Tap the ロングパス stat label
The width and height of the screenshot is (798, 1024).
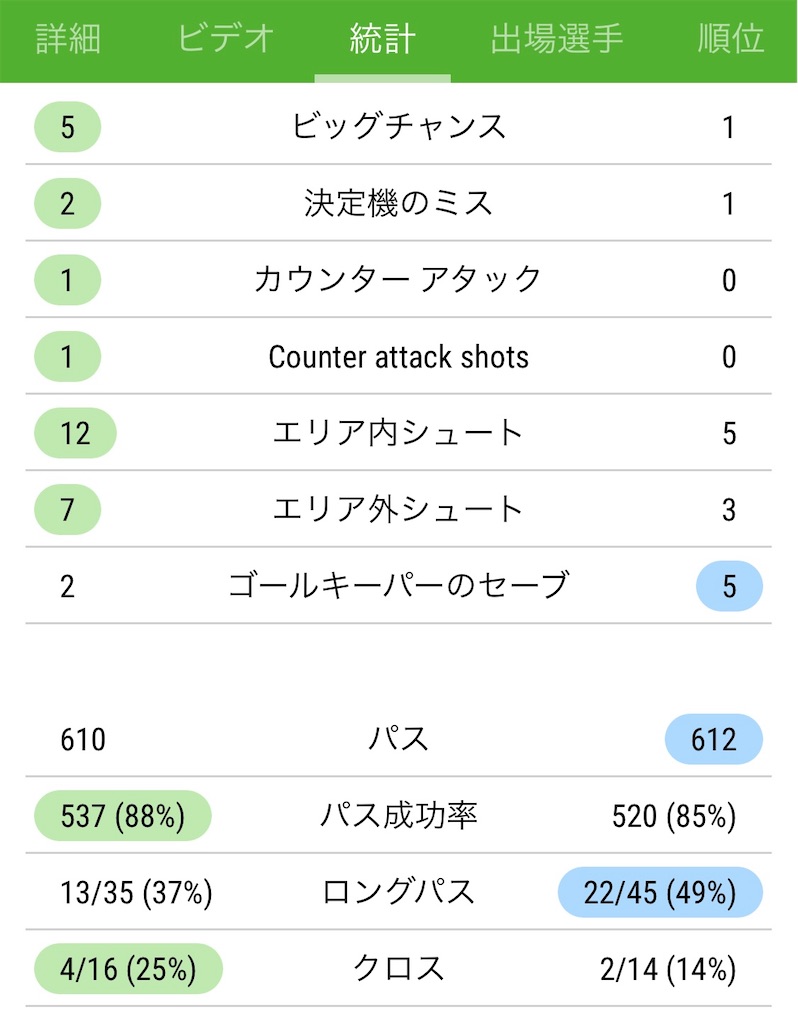coord(398,892)
